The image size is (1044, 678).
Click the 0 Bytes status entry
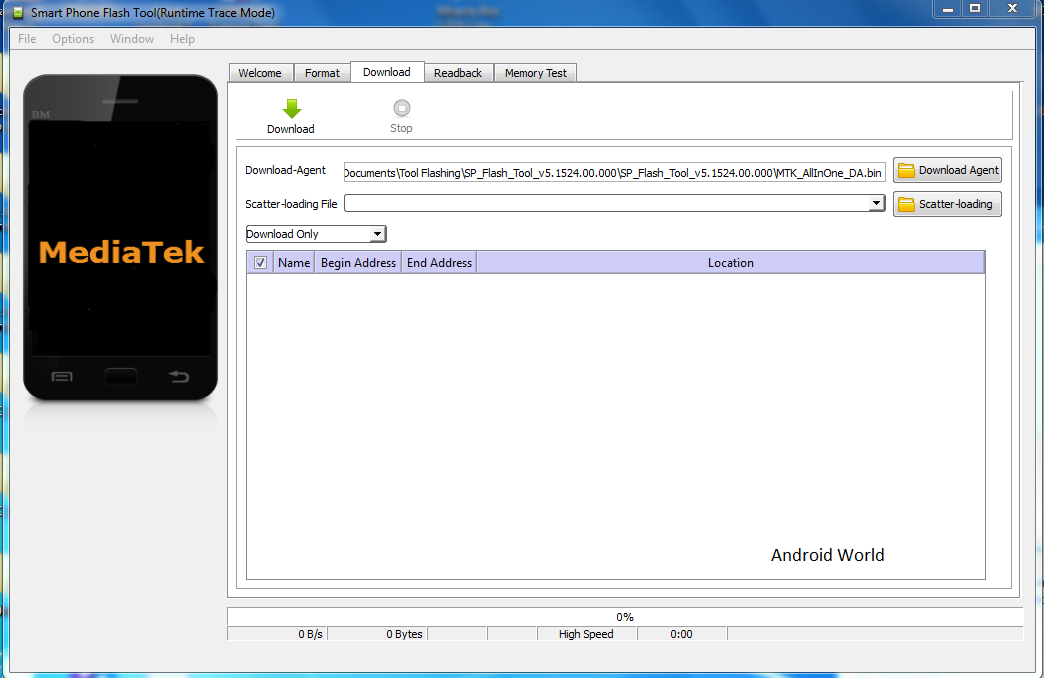pyautogui.click(x=378, y=634)
